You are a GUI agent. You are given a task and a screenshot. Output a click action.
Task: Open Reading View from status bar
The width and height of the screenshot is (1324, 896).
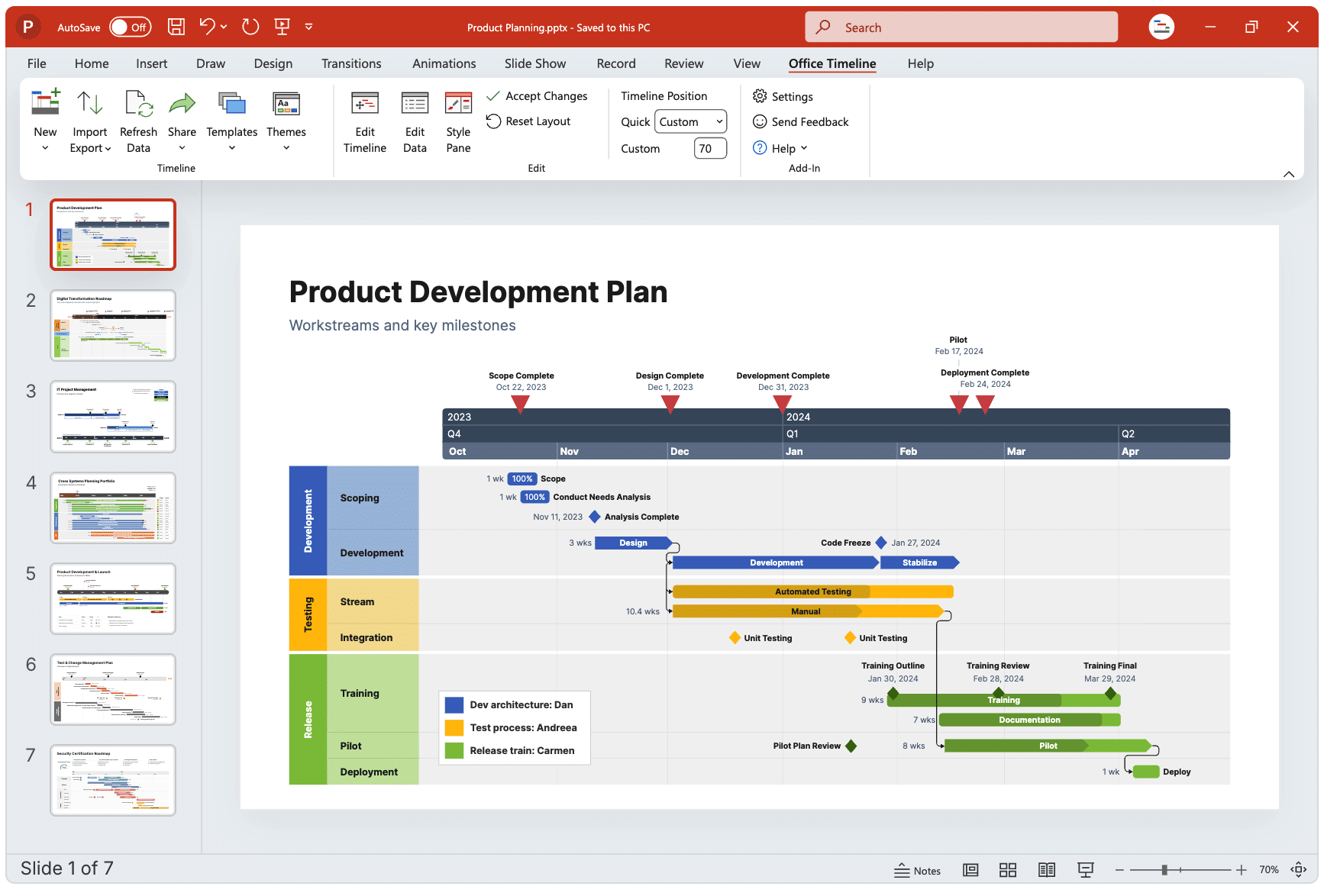click(x=1046, y=870)
